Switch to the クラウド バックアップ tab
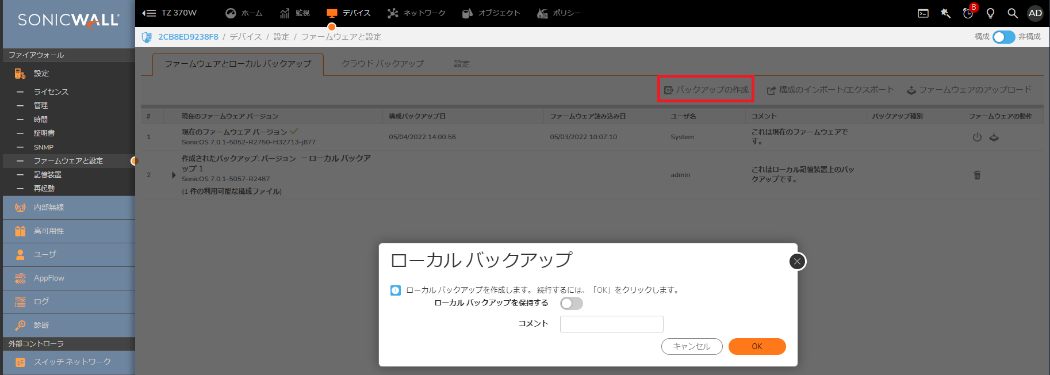Viewport: 1050px width, 375px height. point(382,64)
